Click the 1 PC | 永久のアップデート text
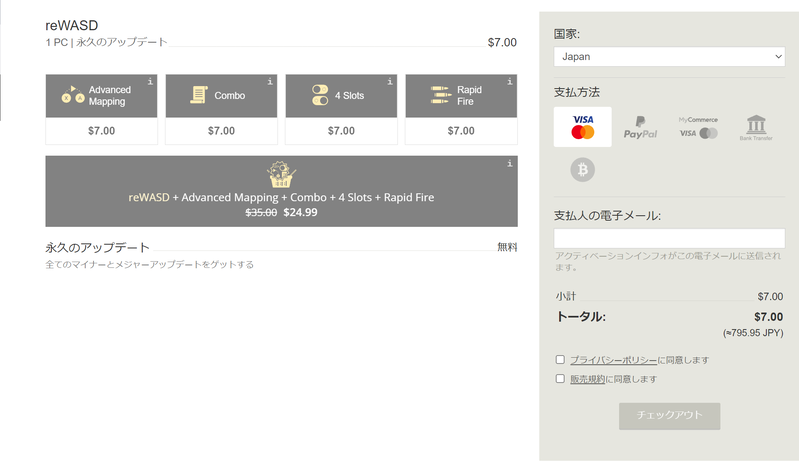Viewport: 799px width, 462px height. tap(106, 42)
